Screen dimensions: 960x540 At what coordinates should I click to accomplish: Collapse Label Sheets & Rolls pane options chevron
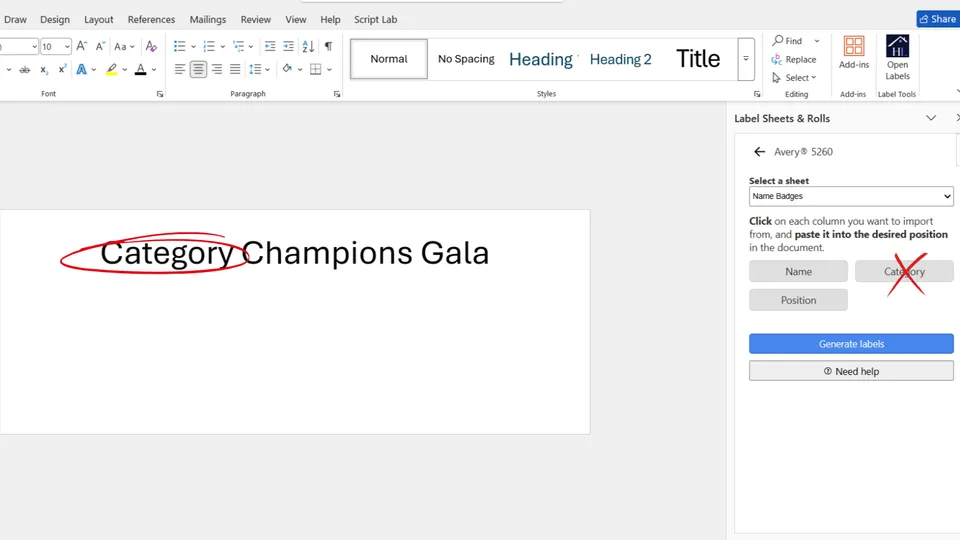point(931,118)
